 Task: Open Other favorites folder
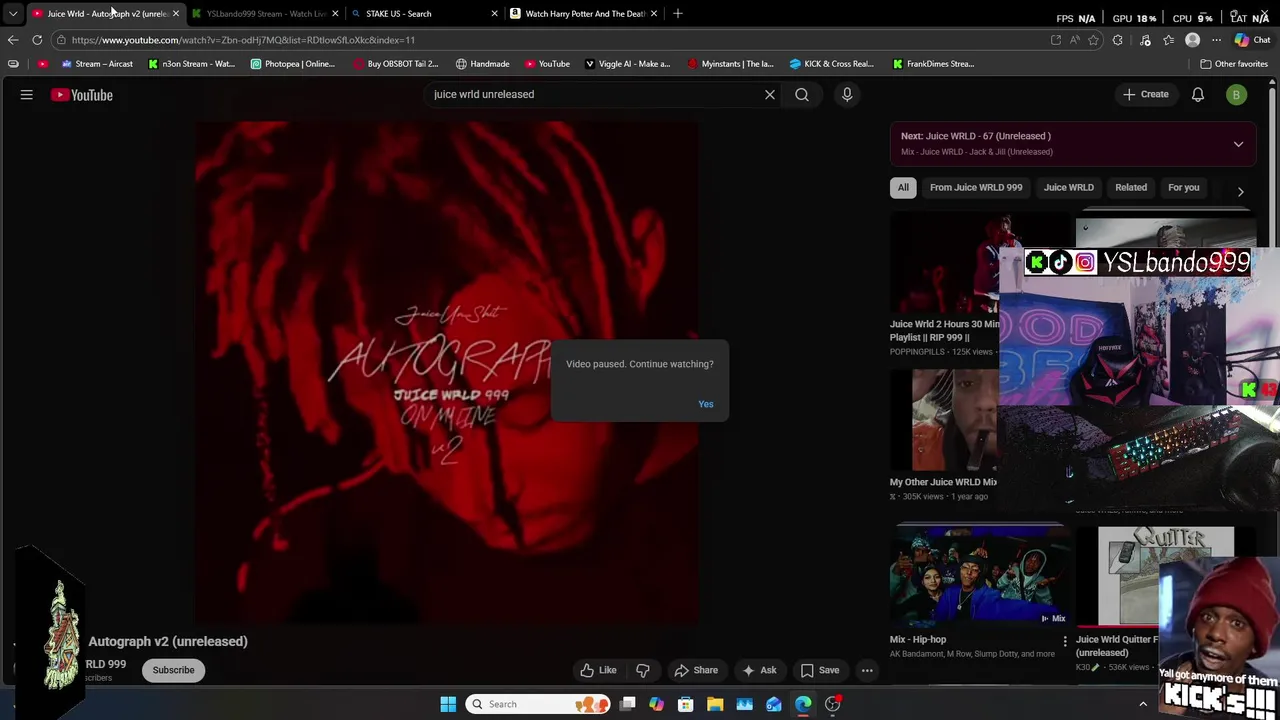[1234, 64]
